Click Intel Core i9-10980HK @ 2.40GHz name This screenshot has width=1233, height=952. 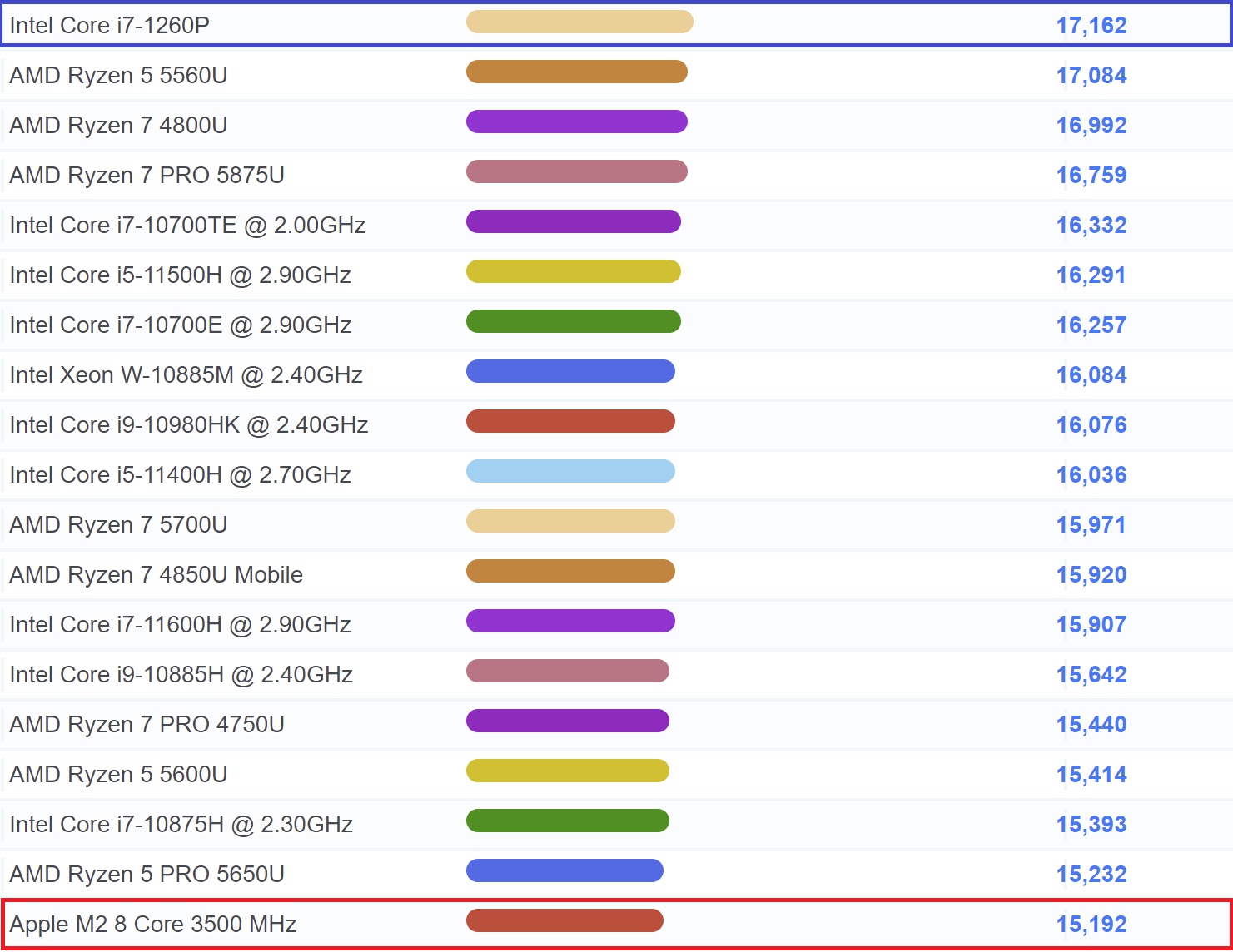pyautogui.click(x=188, y=424)
